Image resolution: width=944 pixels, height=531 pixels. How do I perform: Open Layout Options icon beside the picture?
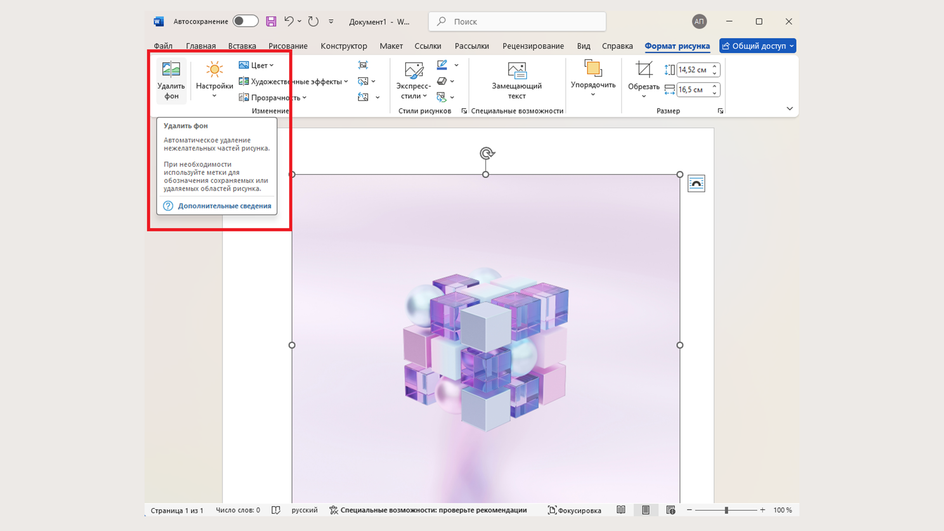pyautogui.click(x=696, y=183)
